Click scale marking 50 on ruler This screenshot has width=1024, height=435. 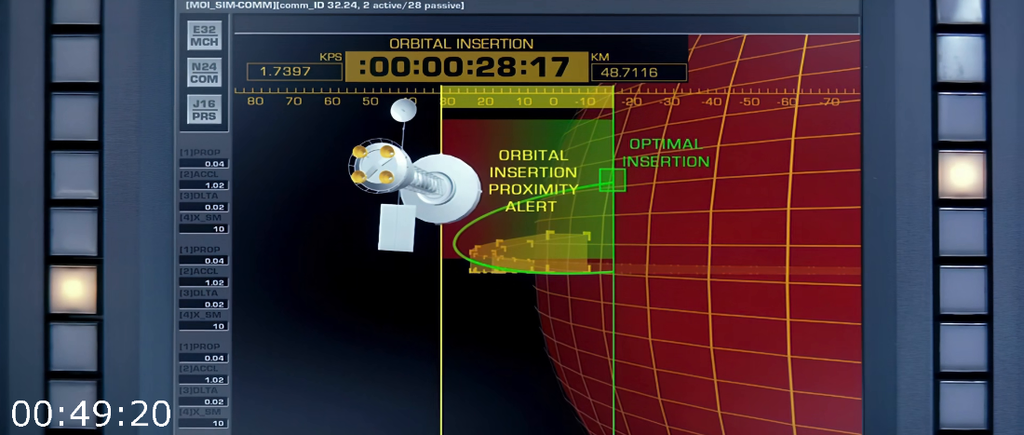(x=370, y=101)
